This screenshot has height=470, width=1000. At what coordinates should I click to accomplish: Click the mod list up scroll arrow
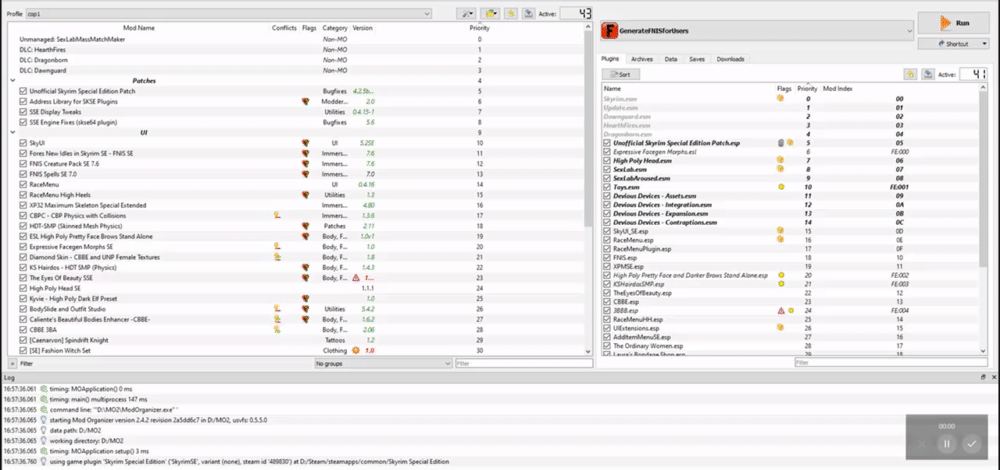coord(588,27)
